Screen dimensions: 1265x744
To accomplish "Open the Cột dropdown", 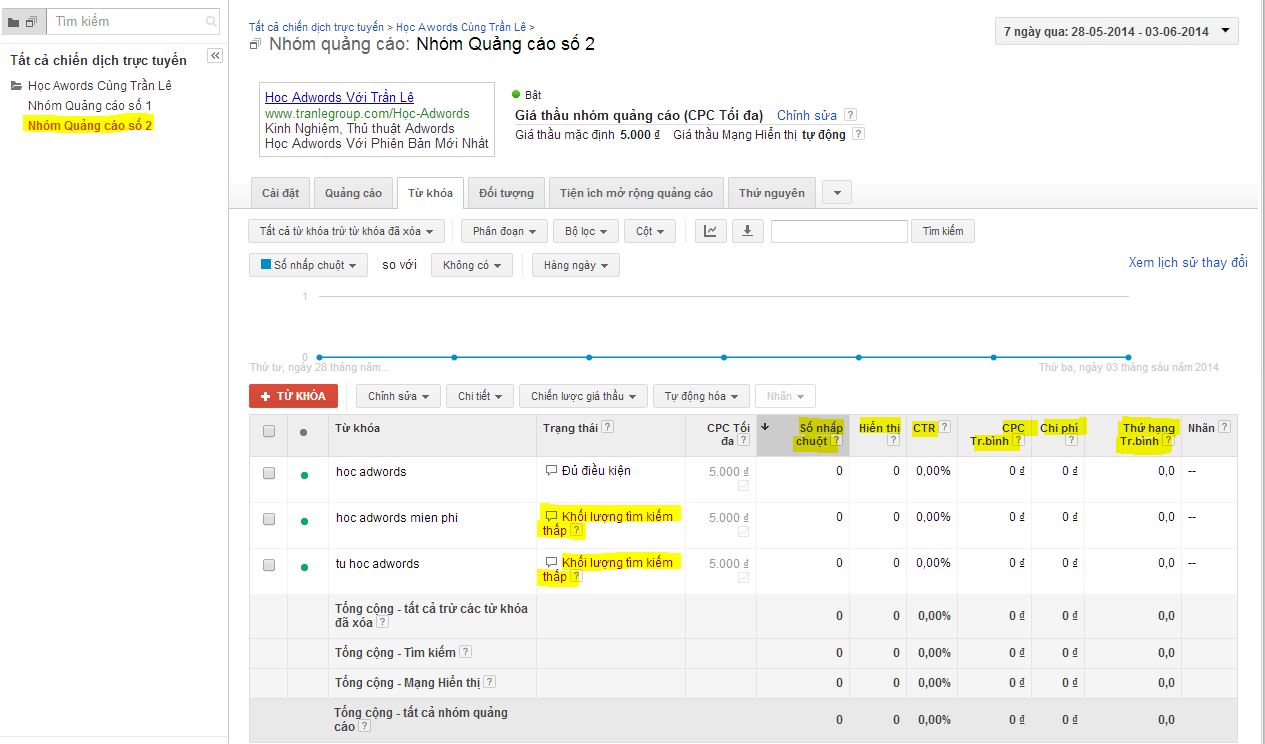I will pyautogui.click(x=650, y=232).
